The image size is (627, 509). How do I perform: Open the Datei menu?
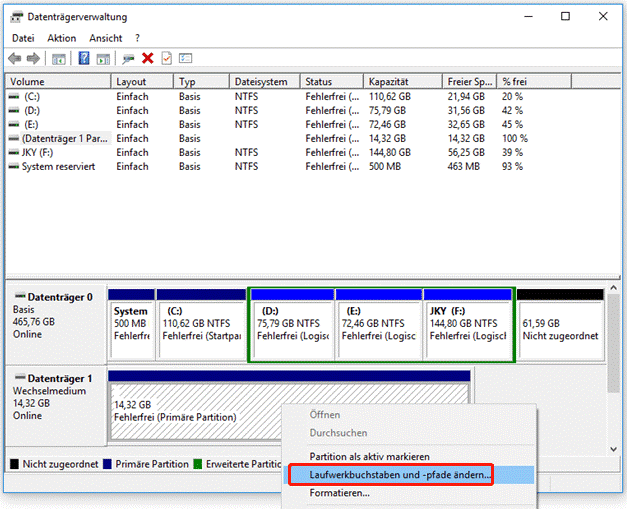click(x=23, y=38)
